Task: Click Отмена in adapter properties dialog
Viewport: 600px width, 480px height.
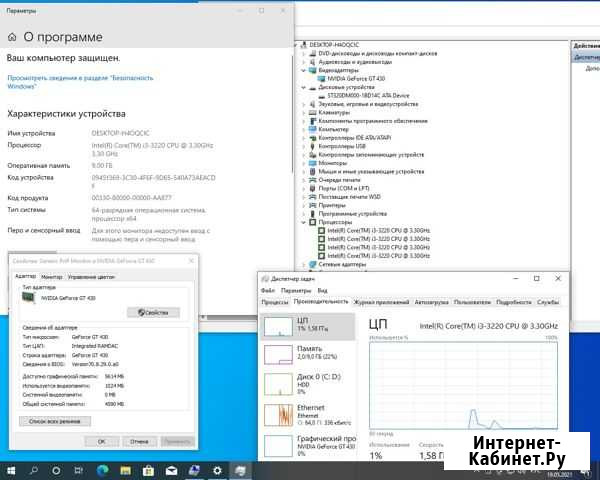Action: (139, 441)
